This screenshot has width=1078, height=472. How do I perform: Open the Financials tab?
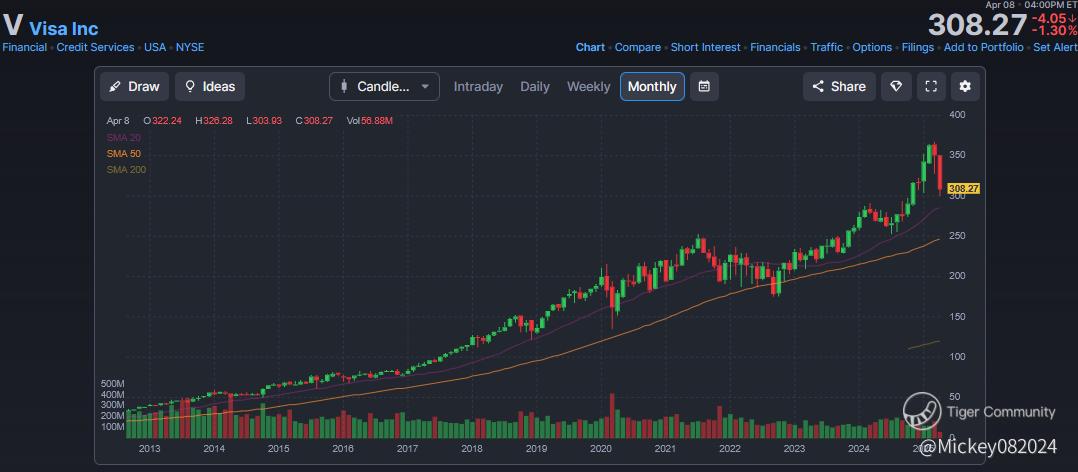tap(775, 47)
